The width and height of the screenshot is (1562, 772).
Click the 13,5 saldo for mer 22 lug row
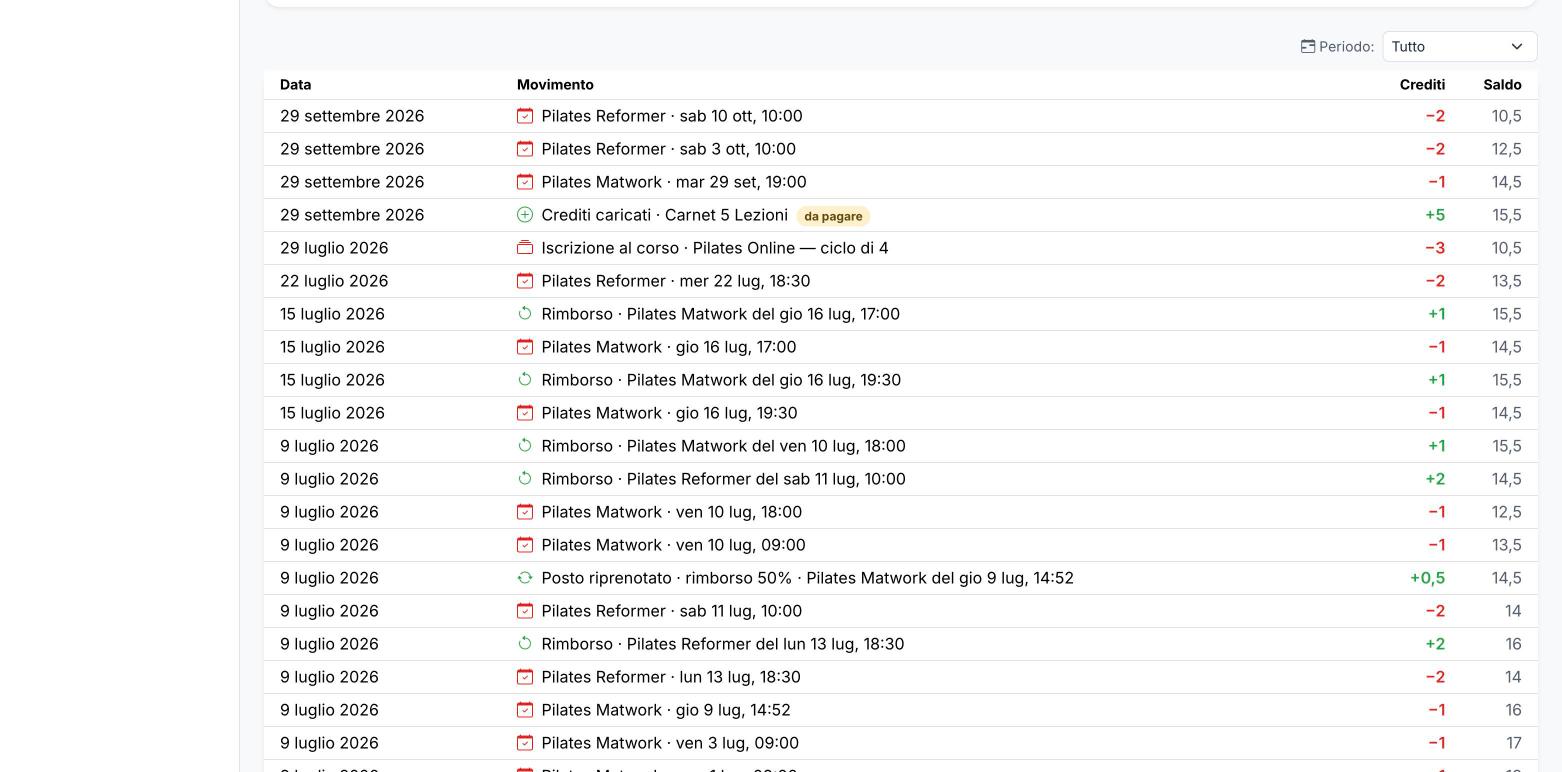[1506, 281]
